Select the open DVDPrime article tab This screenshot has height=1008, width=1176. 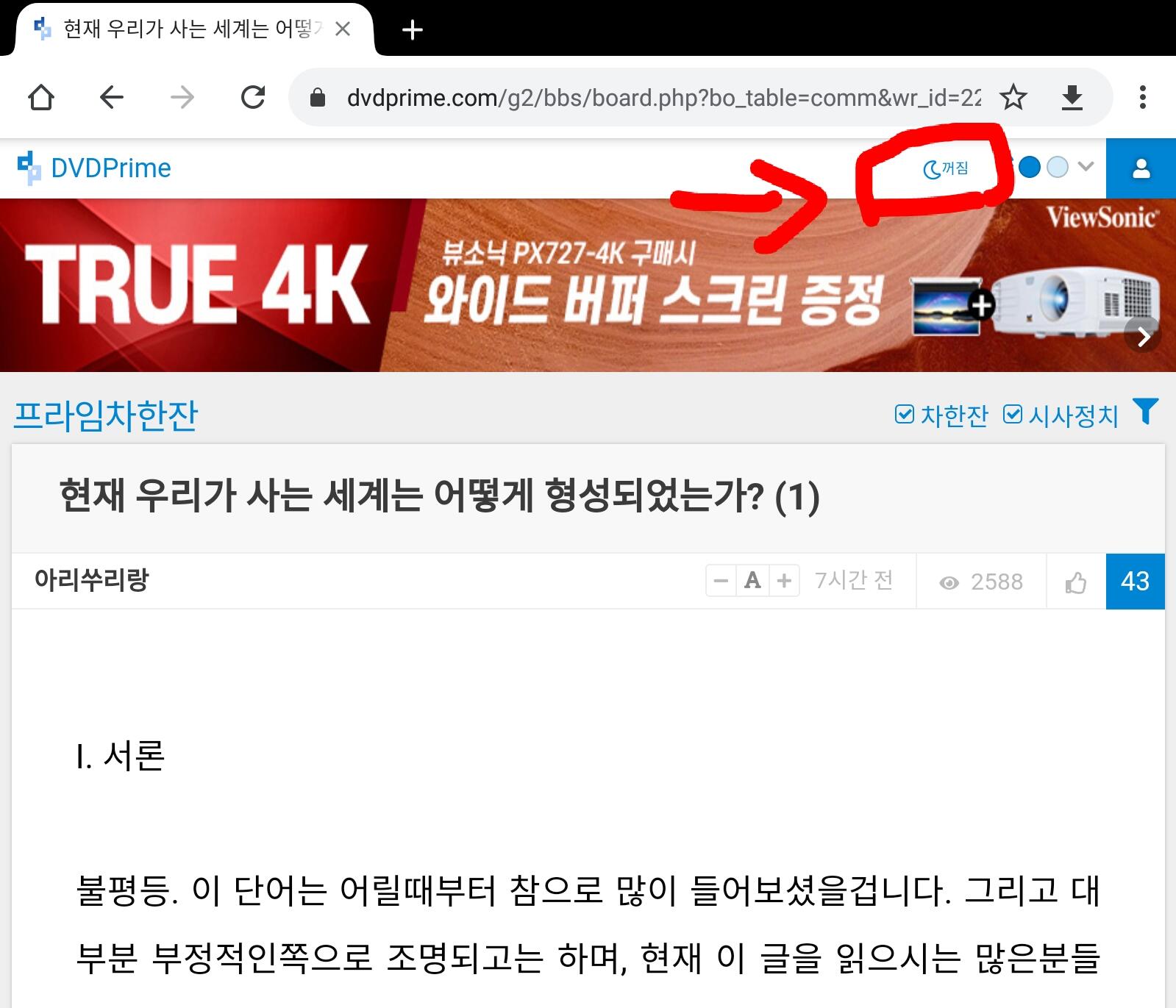point(193,29)
